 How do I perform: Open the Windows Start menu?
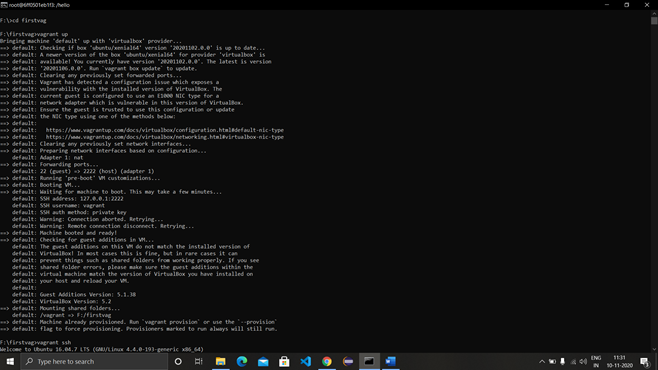point(10,361)
